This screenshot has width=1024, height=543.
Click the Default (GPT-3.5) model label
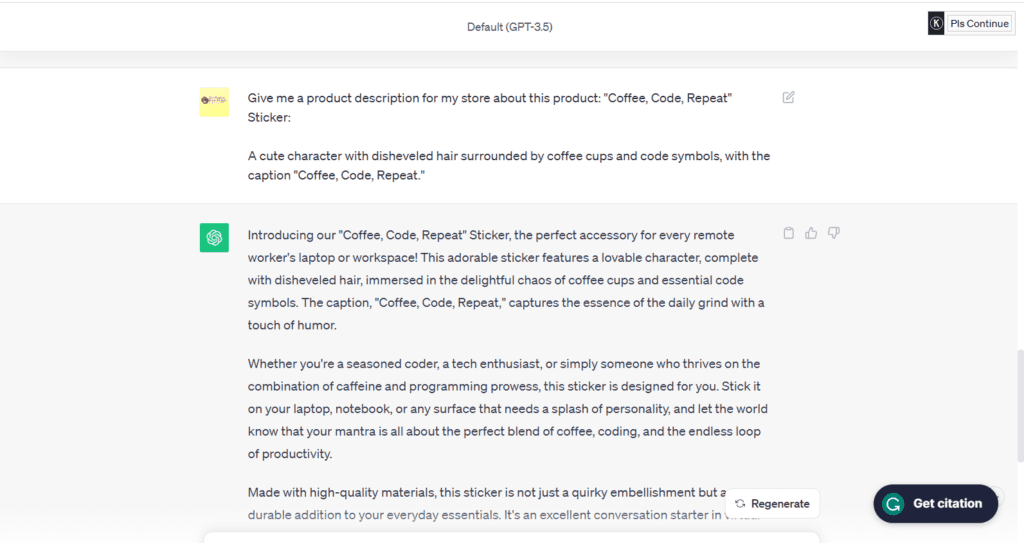tap(509, 27)
